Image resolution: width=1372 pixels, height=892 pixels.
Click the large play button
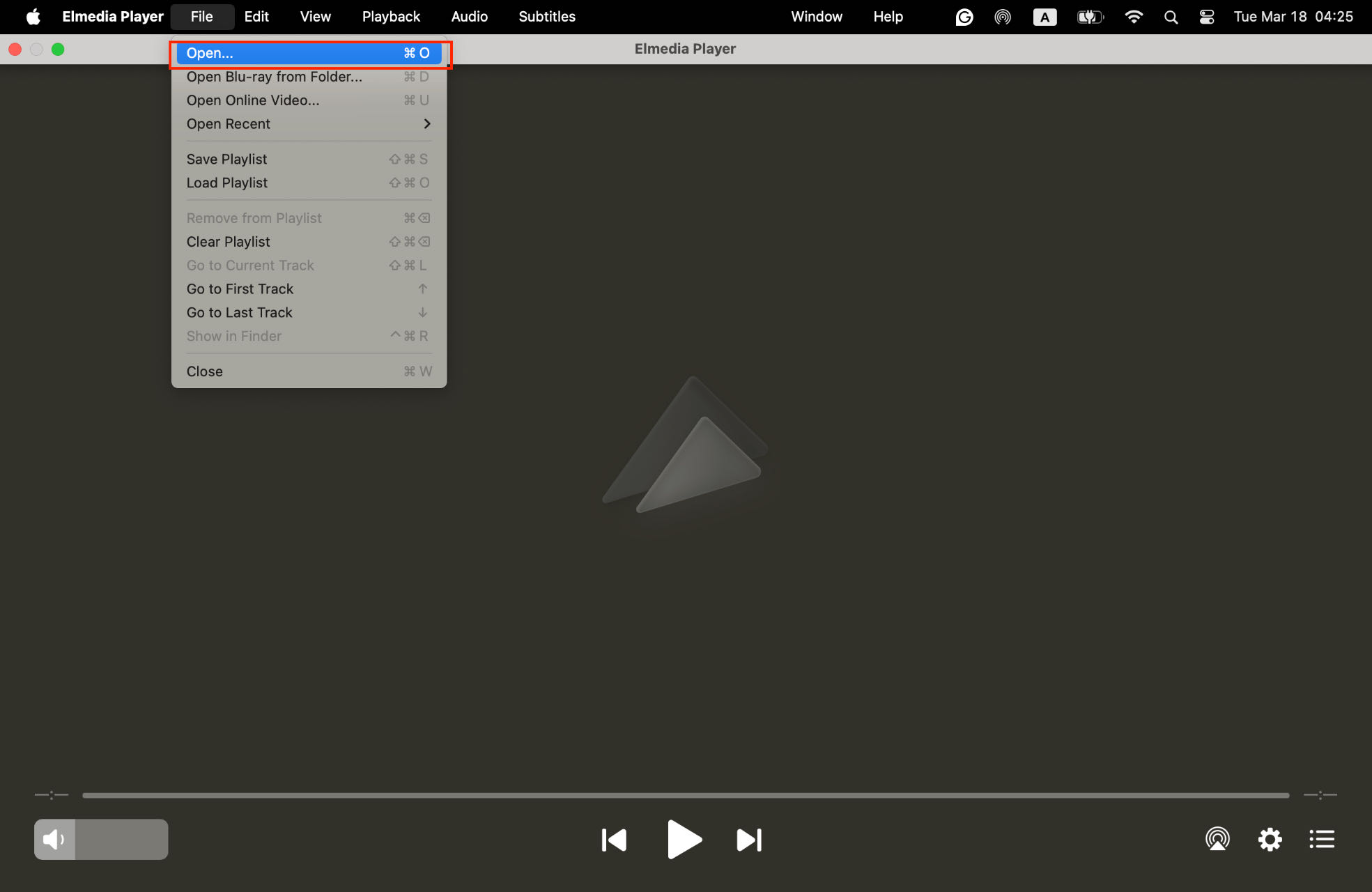click(x=684, y=839)
